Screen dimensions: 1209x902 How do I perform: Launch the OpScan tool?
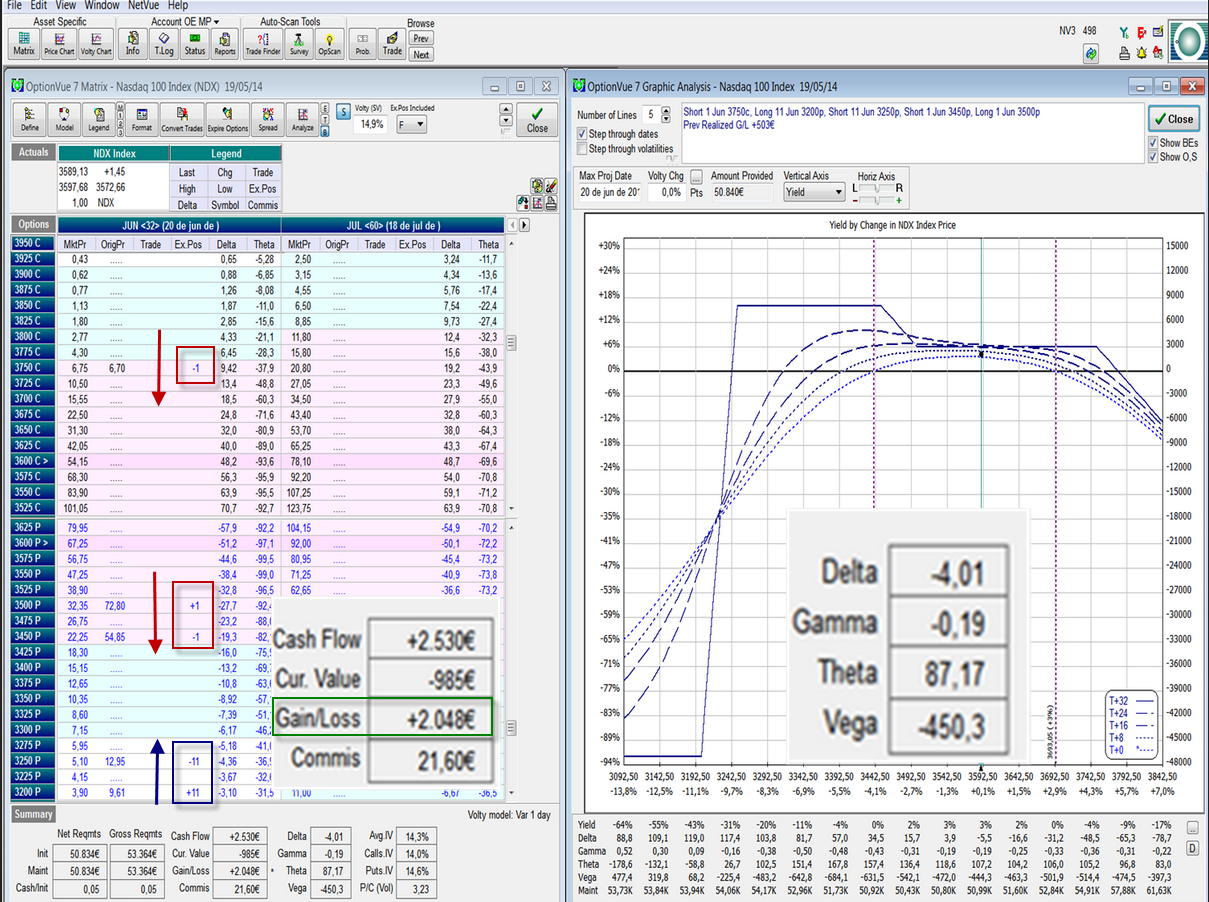click(329, 42)
